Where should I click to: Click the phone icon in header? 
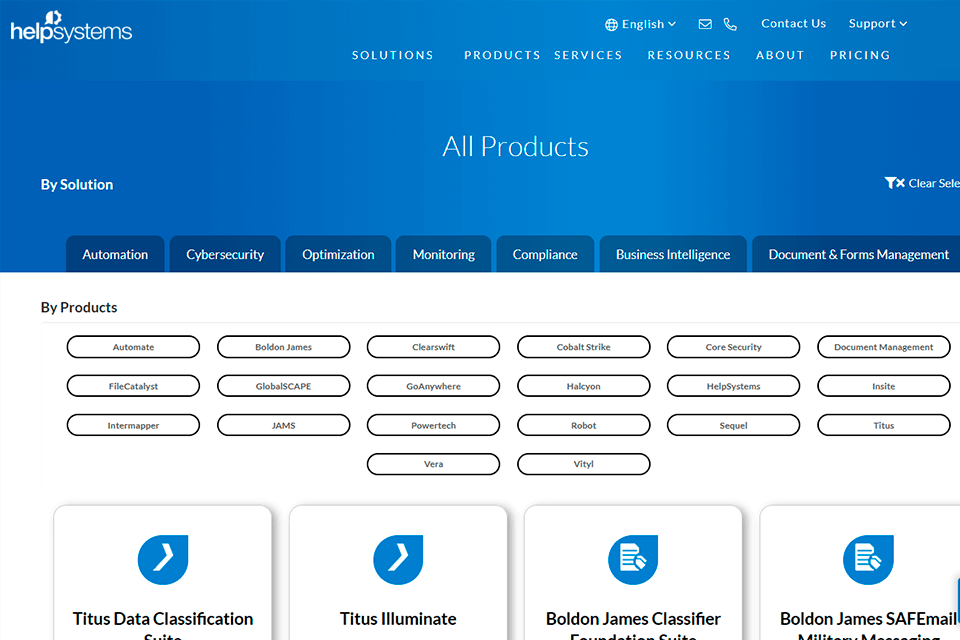(x=730, y=24)
